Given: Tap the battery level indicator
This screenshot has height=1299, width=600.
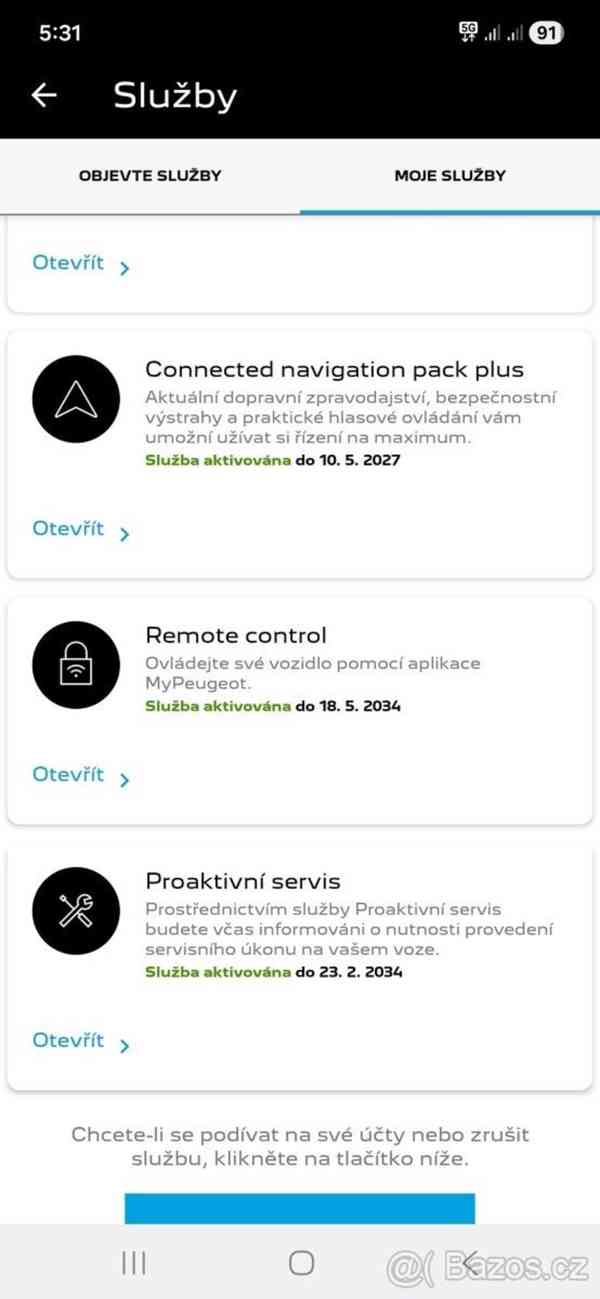Looking at the screenshot, I should 546,33.
